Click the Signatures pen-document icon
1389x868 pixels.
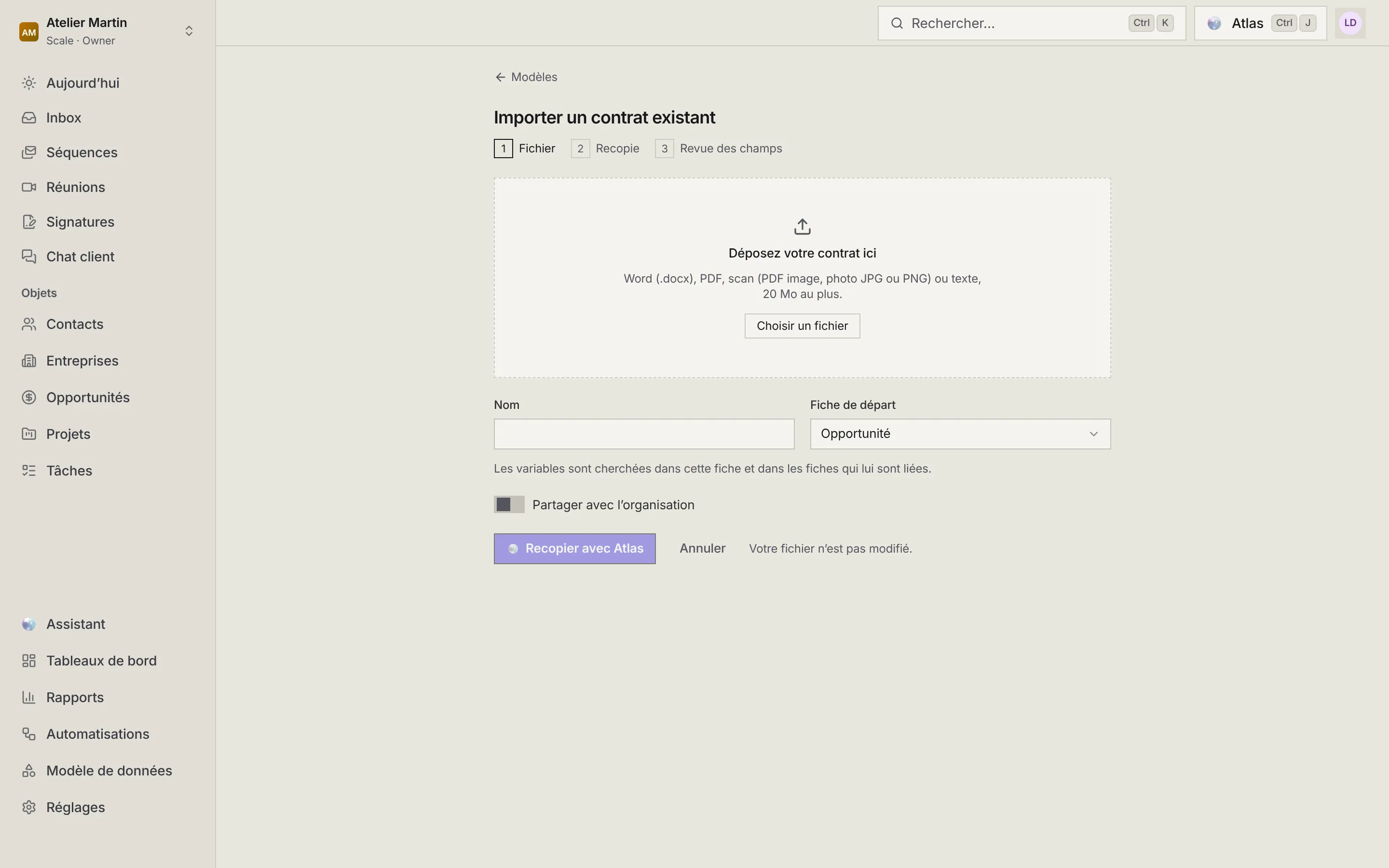click(29, 222)
